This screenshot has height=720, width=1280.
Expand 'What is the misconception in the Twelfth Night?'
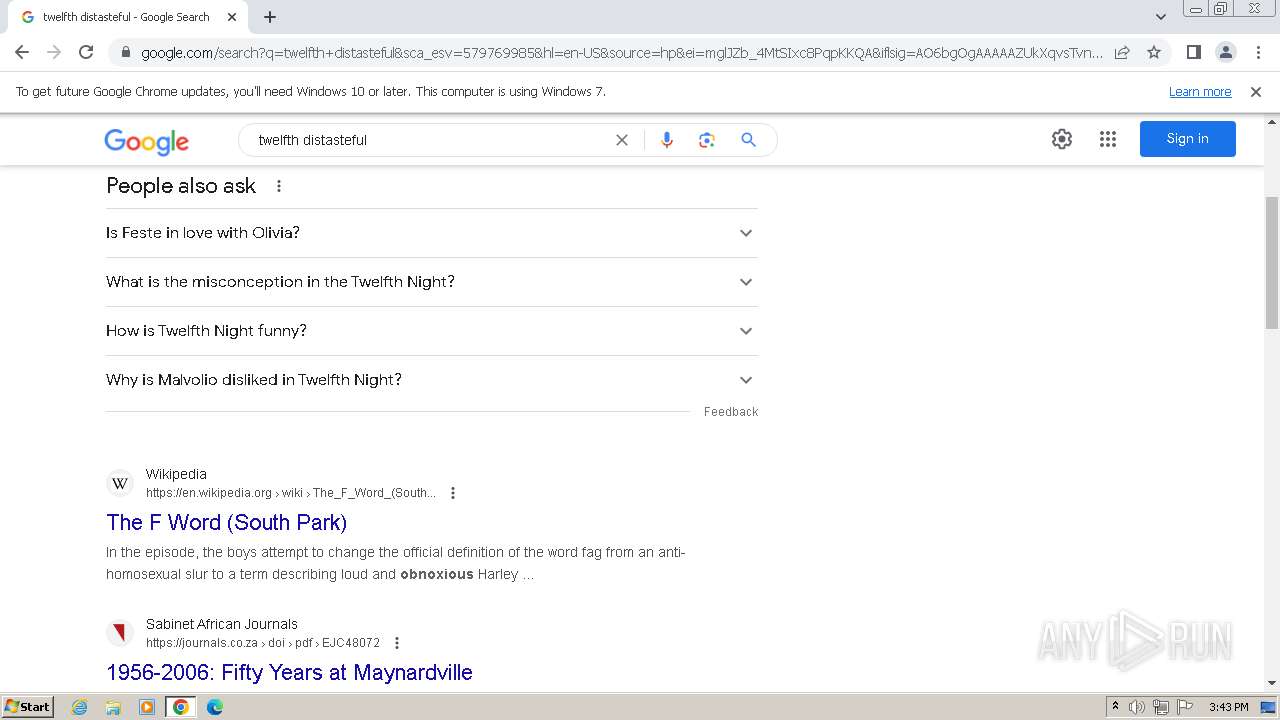432,282
